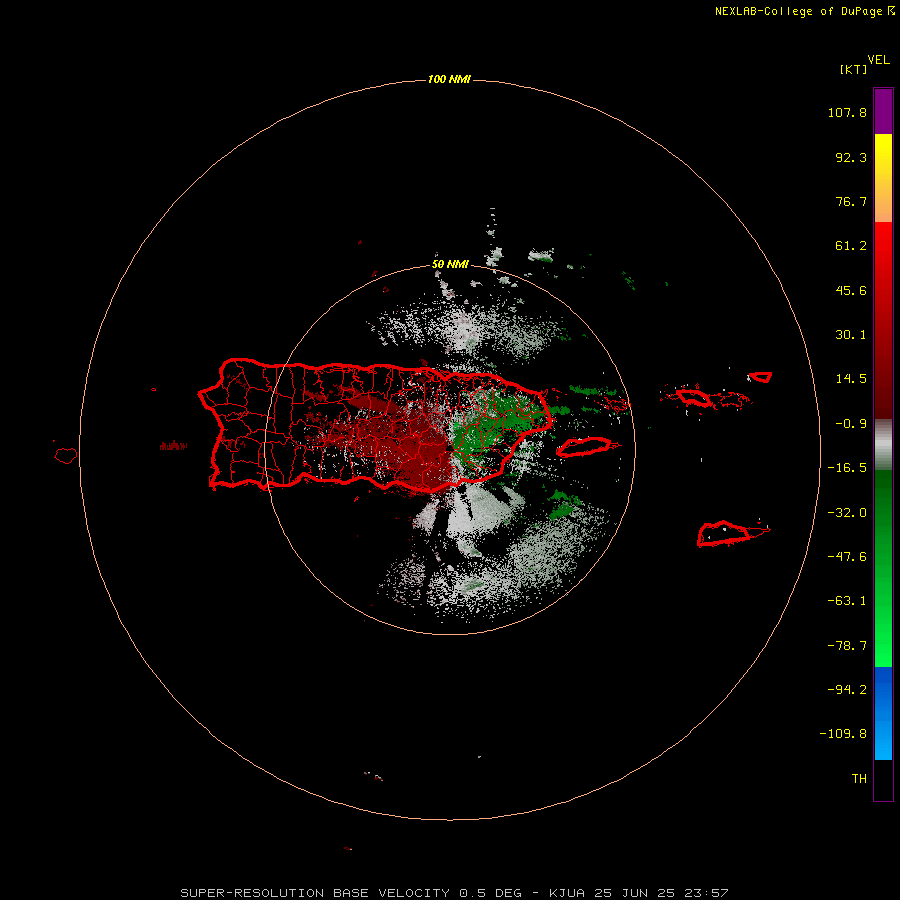This screenshot has width=900, height=900.
Task: Click the -78.7 legend value
Action: [847, 646]
